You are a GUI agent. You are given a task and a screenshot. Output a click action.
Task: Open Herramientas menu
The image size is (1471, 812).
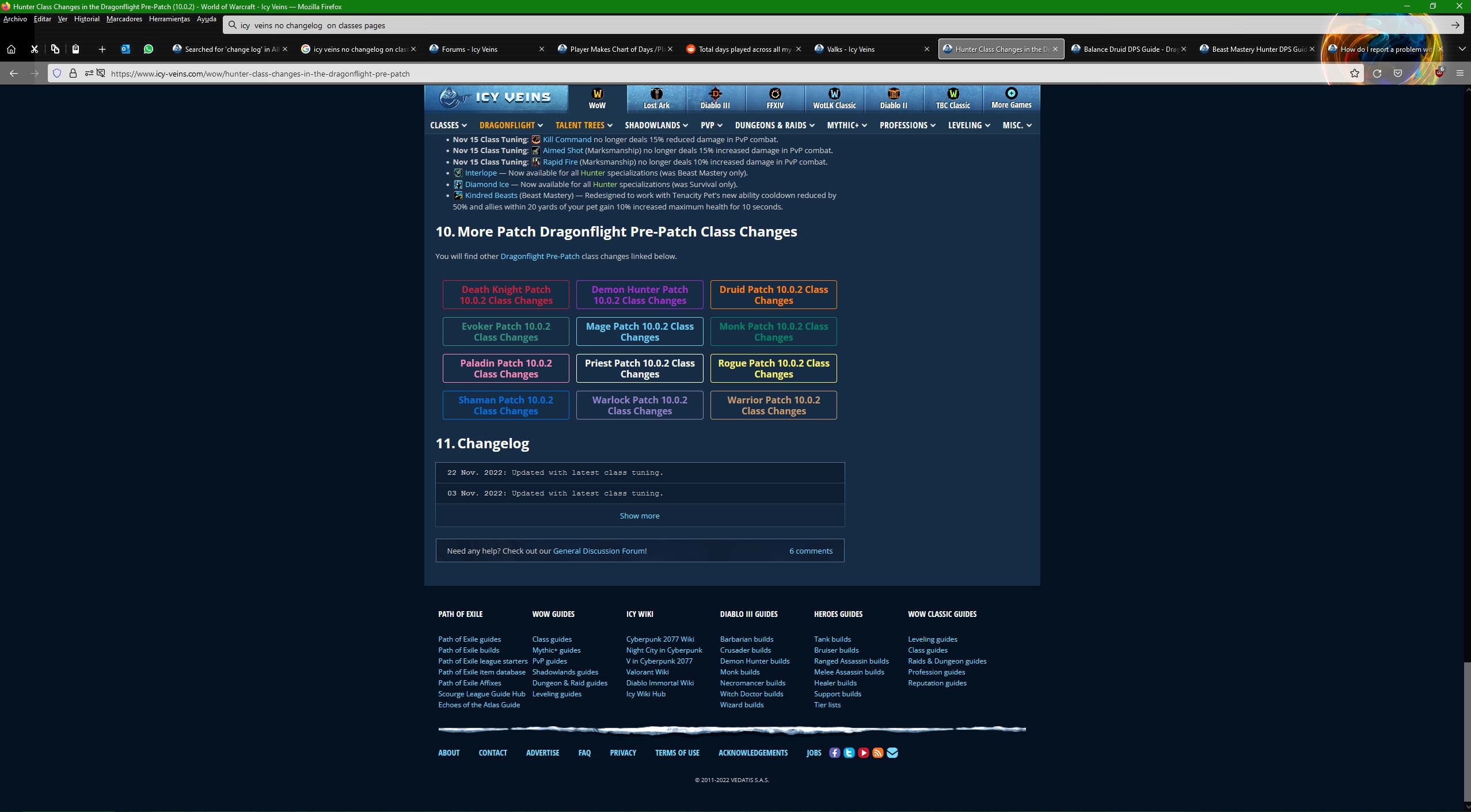point(169,19)
